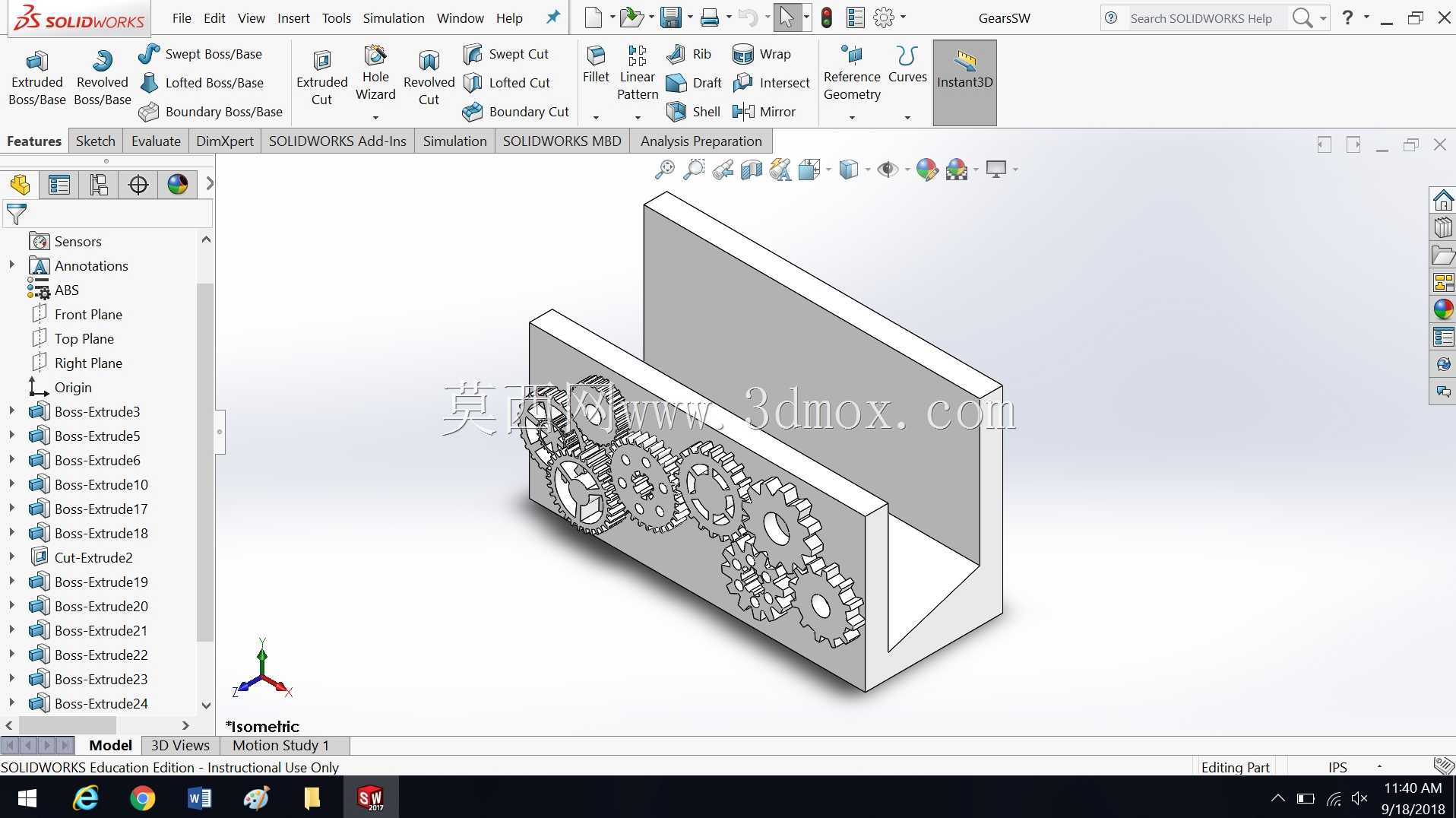Apply the Fillet tool
This screenshot has height=818, width=1456.
(596, 65)
